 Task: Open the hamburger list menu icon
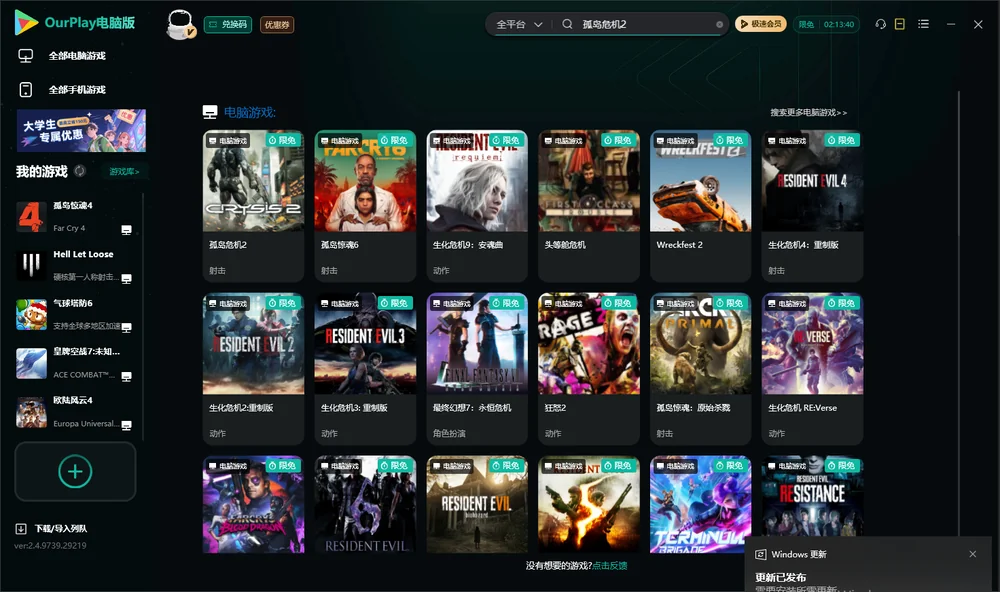click(923, 24)
